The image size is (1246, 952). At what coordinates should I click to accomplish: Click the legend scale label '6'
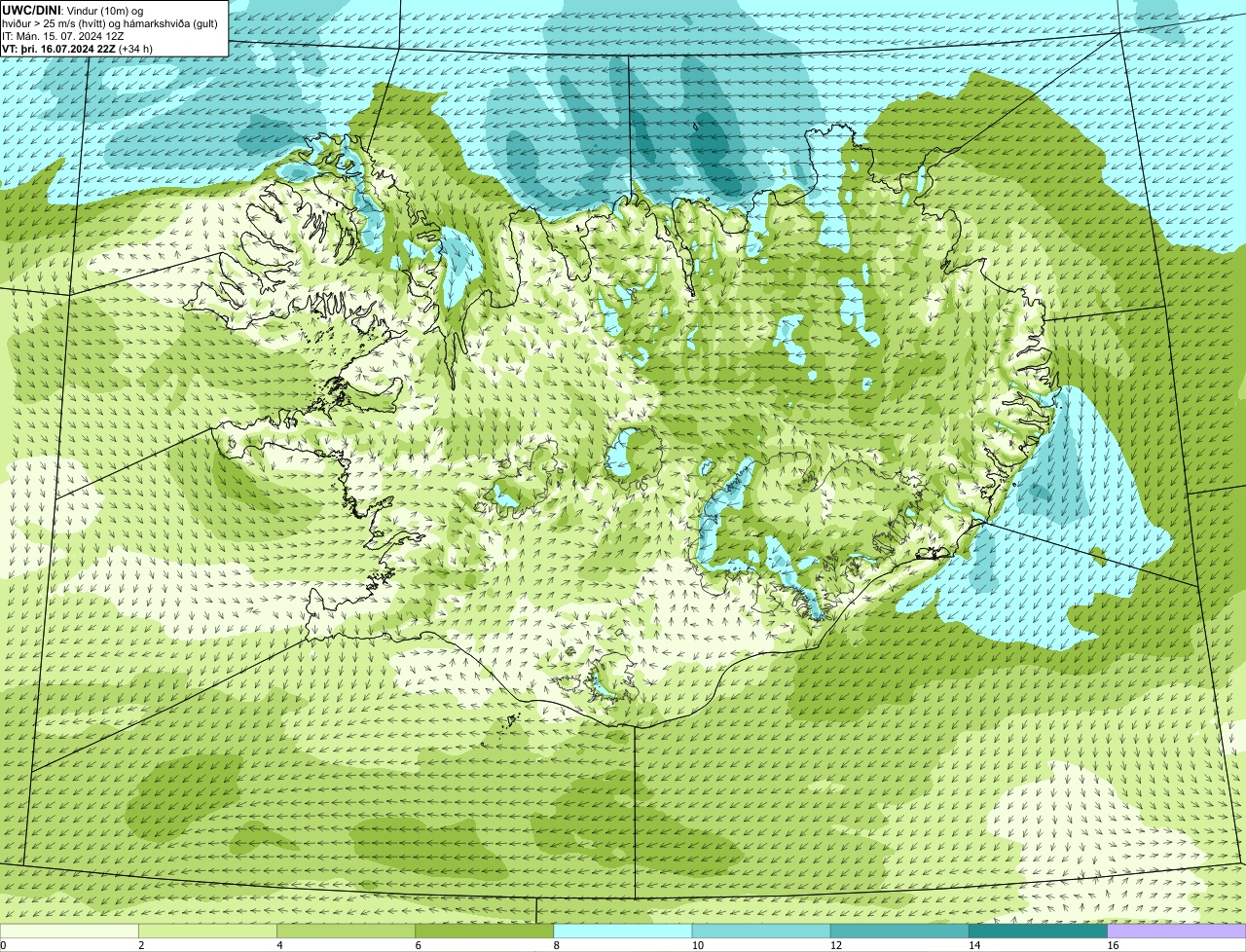click(x=418, y=945)
